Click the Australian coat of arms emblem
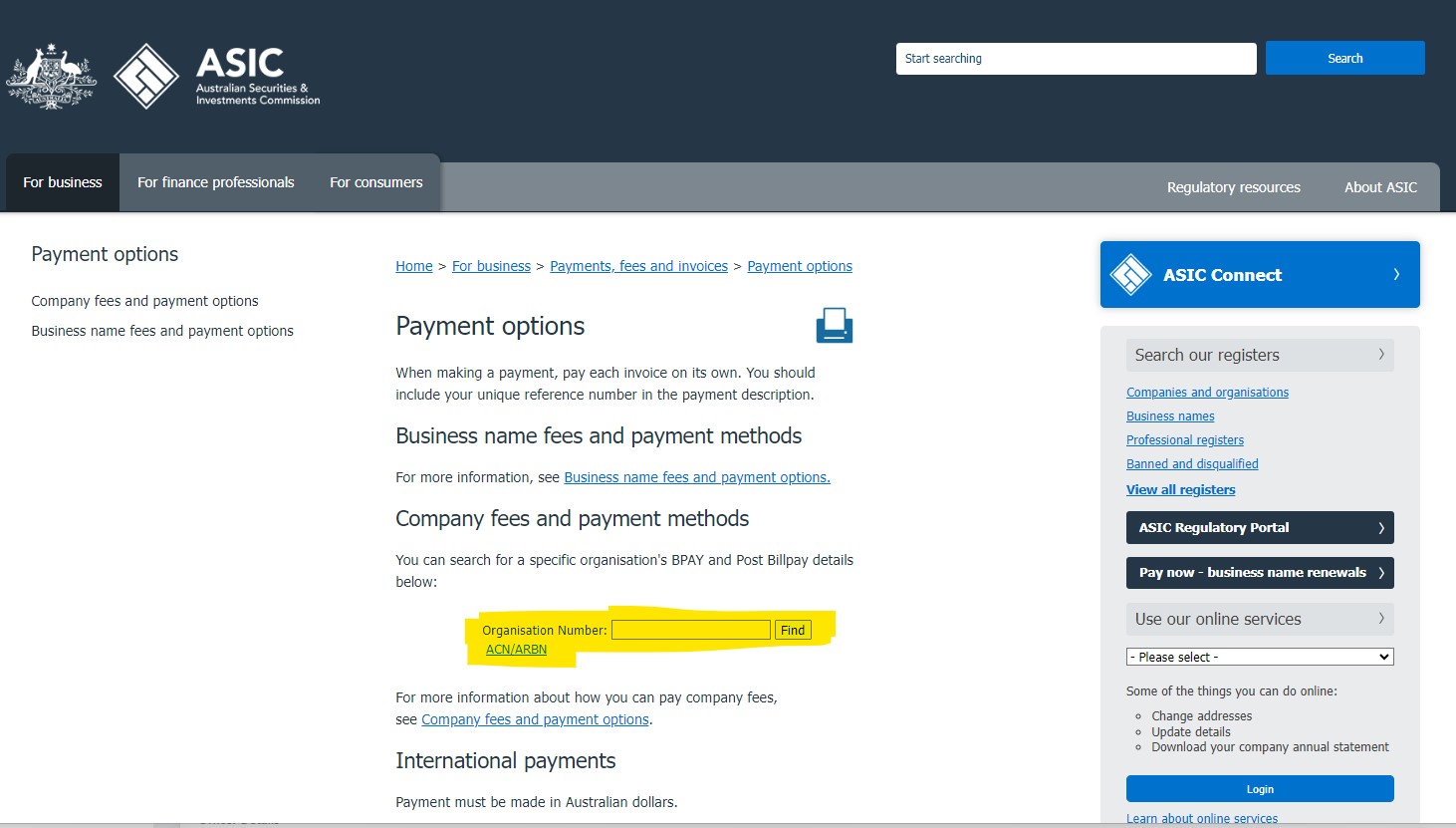This screenshot has height=828, width=1456. point(52,76)
